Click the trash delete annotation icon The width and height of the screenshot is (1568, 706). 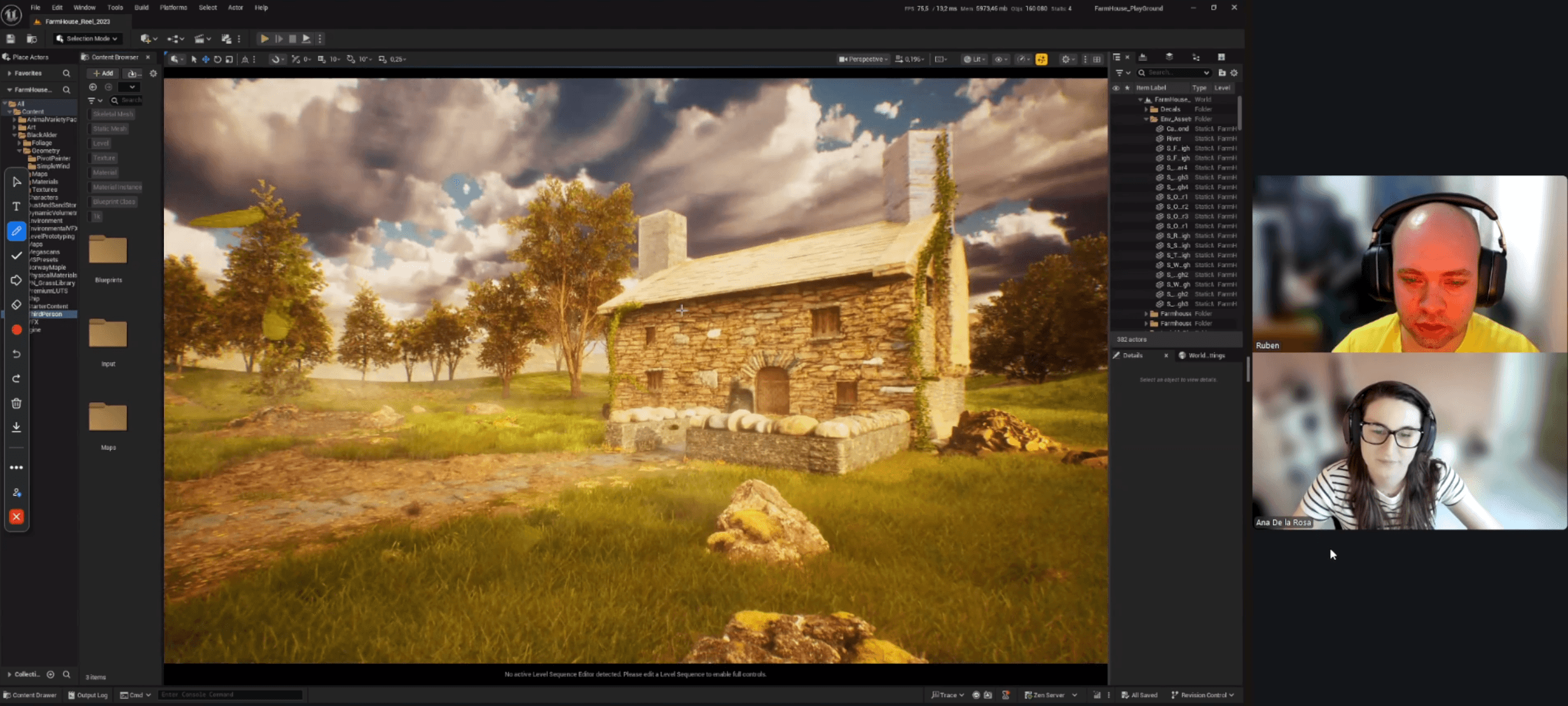[x=17, y=403]
